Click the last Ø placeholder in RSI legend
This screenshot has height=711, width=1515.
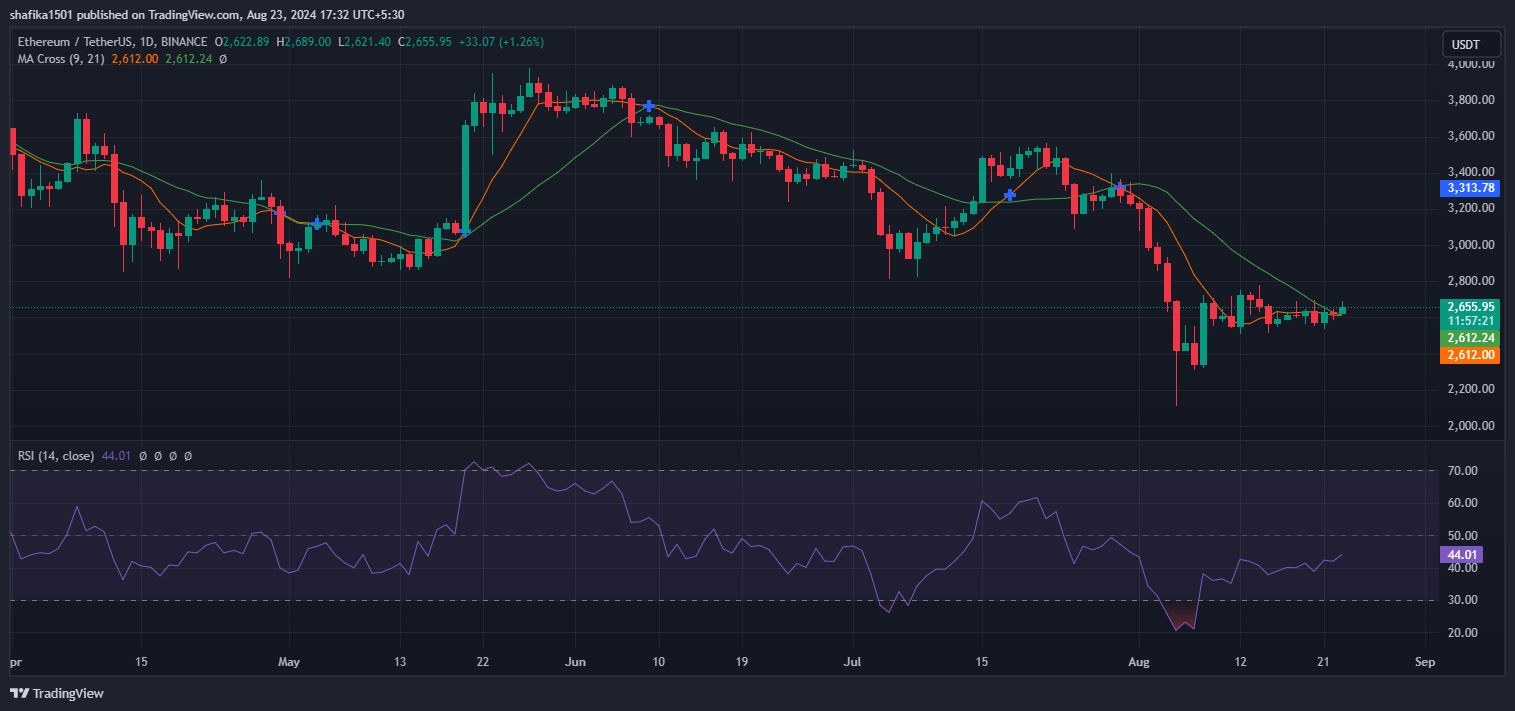187,455
